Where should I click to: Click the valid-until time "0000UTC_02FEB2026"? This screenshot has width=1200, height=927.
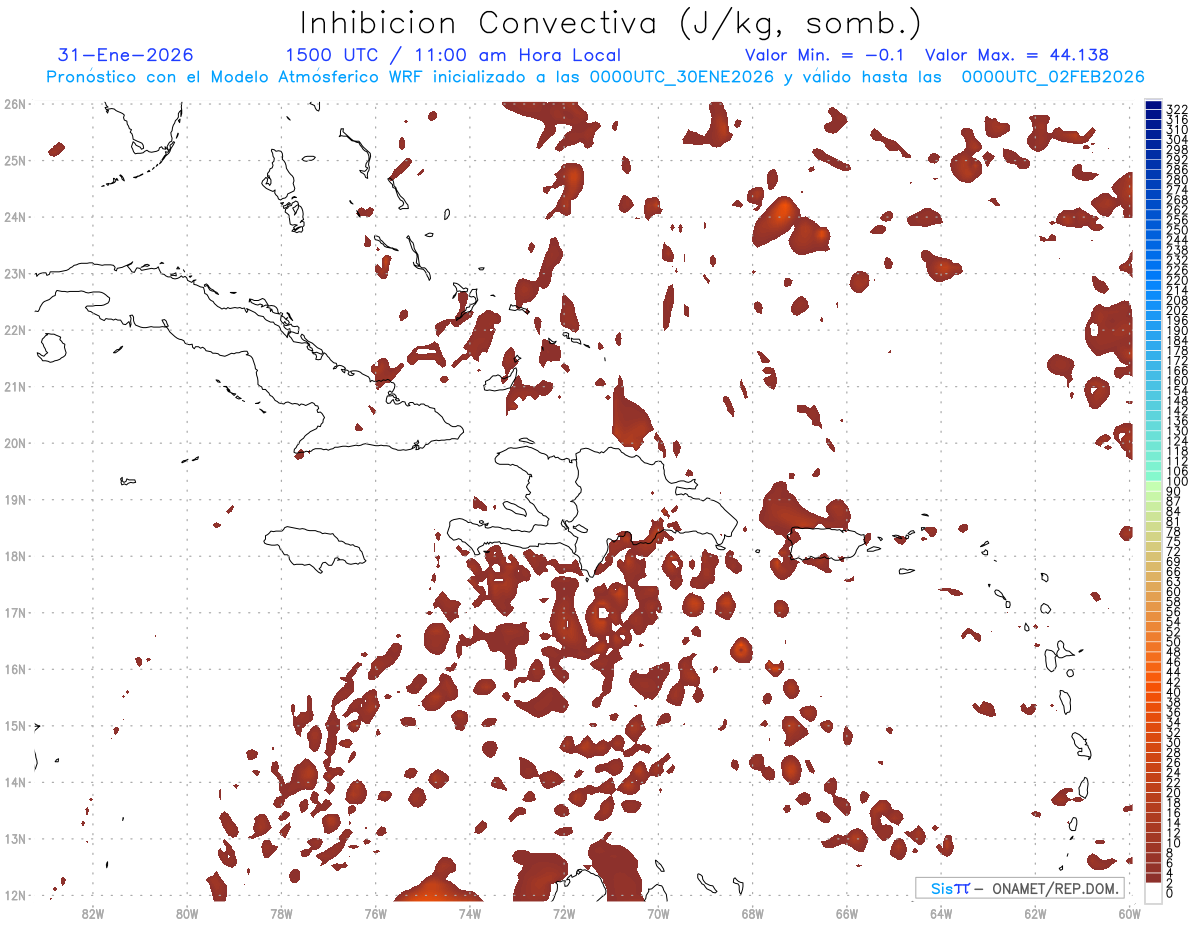[1053, 77]
